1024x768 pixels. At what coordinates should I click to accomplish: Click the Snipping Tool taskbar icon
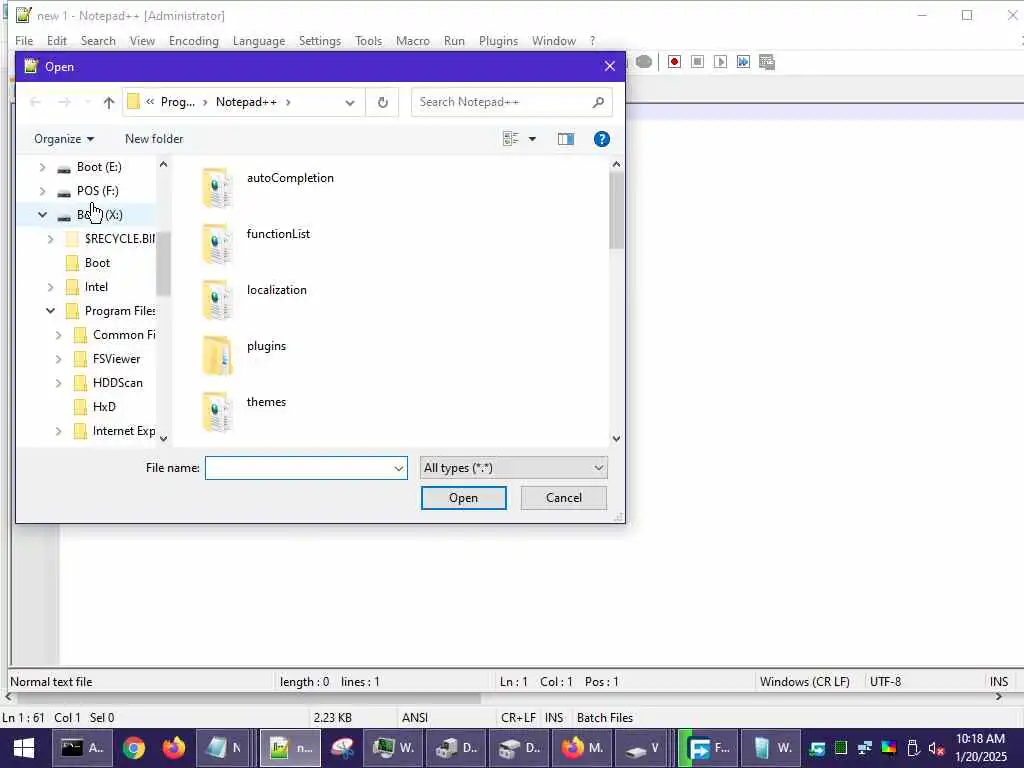point(342,748)
